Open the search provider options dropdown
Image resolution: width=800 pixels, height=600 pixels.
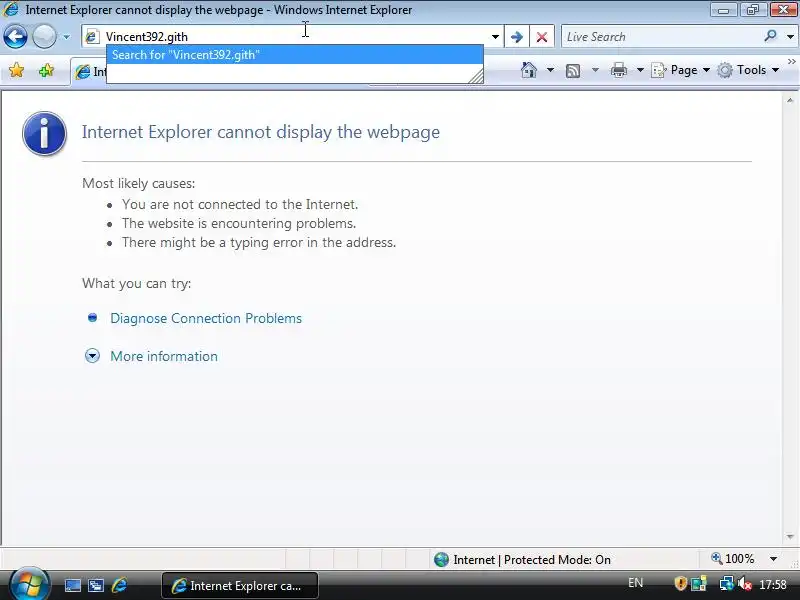tap(790, 37)
